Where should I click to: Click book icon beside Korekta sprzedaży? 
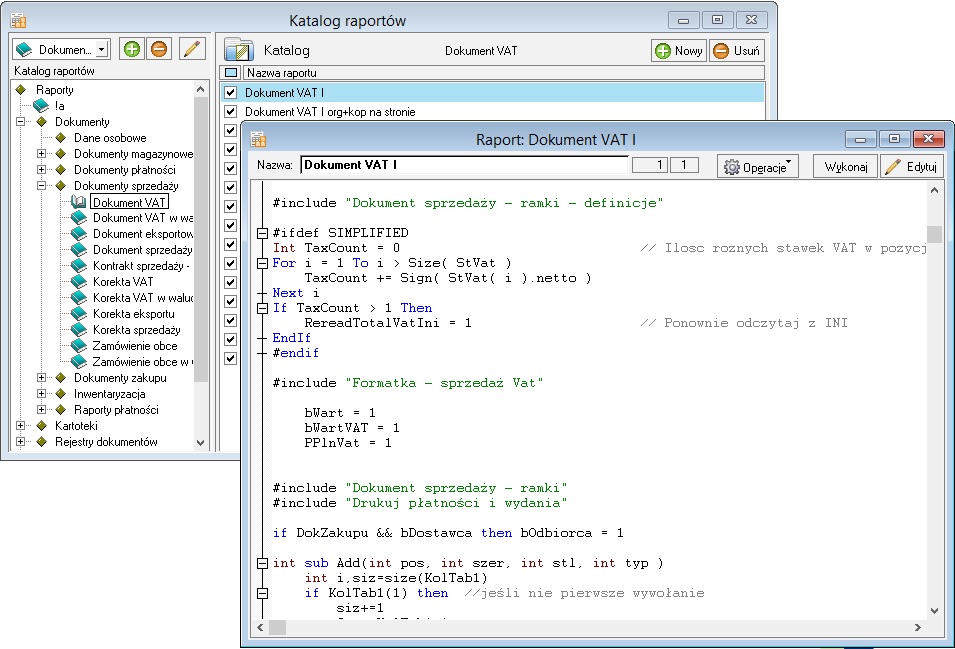tap(79, 329)
